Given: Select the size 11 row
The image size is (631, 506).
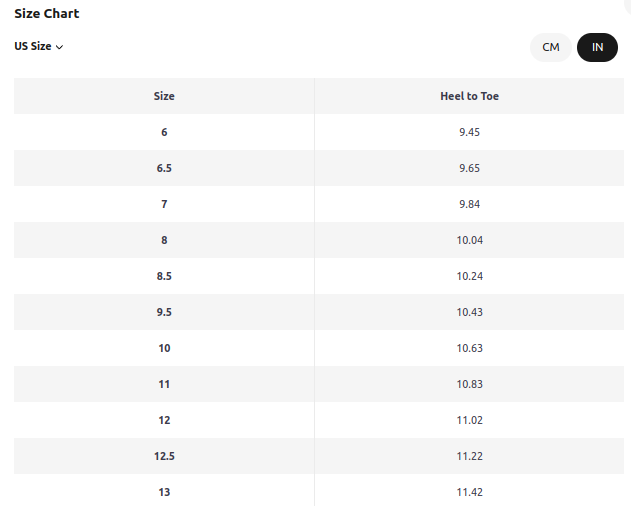Looking at the screenshot, I should 319,384.
